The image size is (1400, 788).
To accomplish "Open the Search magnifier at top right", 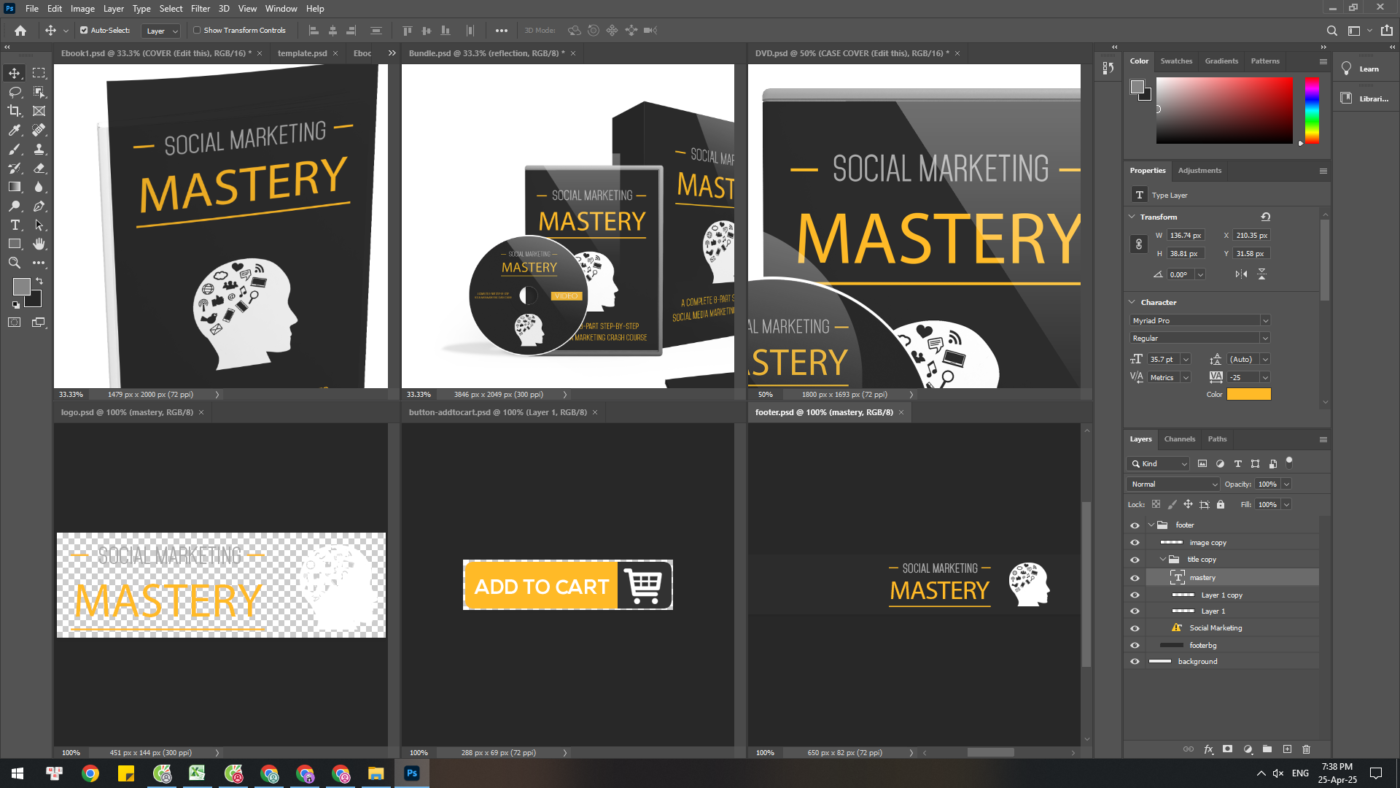I will pyautogui.click(x=1331, y=31).
